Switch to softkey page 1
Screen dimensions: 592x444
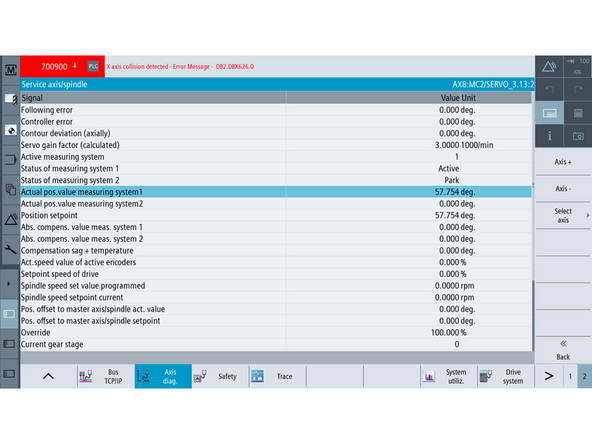click(x=570, y=376)
